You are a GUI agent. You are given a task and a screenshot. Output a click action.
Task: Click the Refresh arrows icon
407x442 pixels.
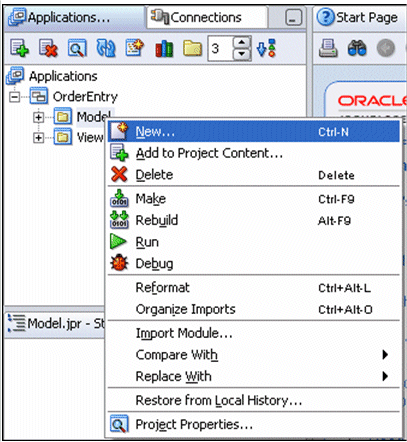coord(106,49)
